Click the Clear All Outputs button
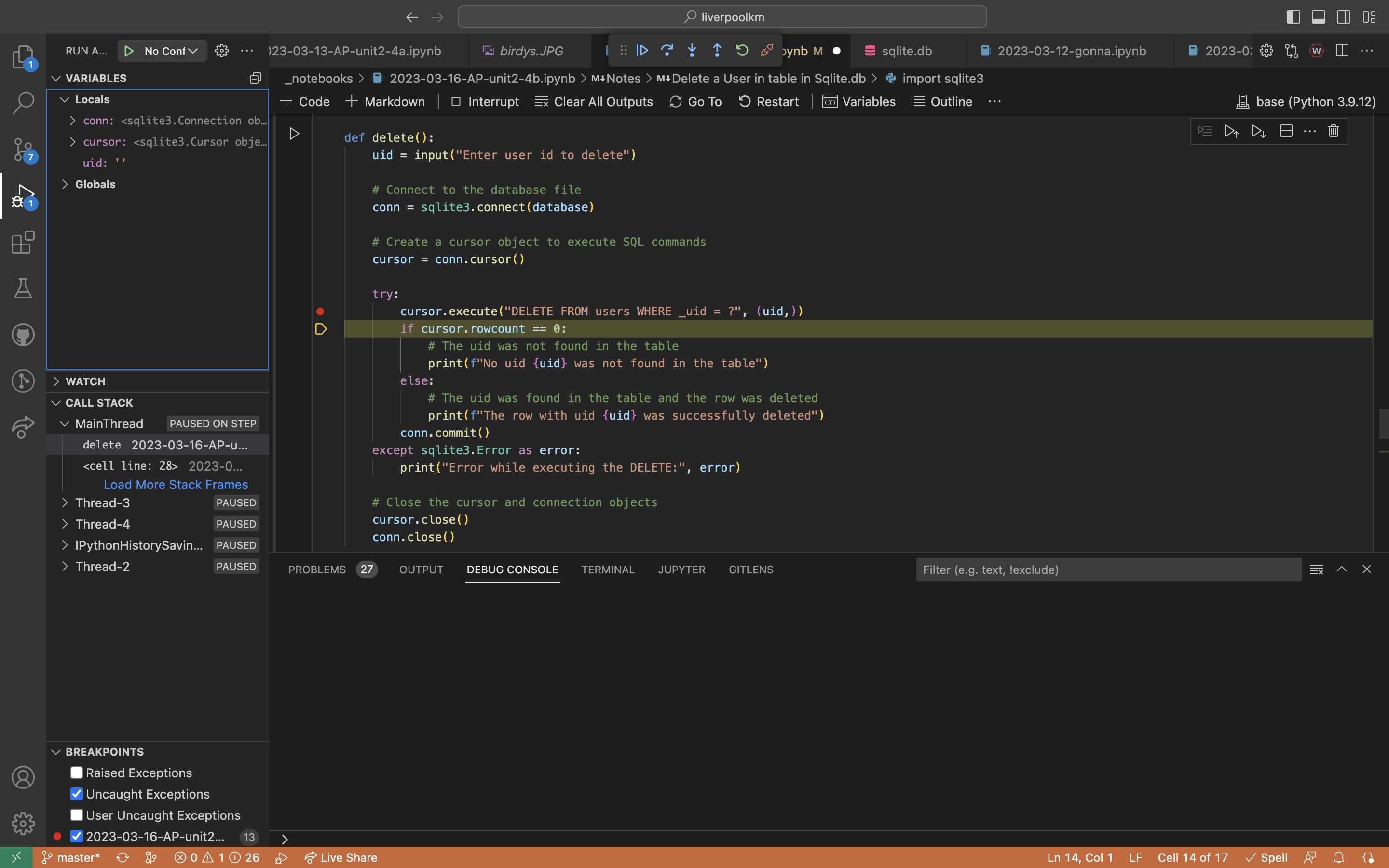This screenshot has width=1389, height=868. (594, 102)
